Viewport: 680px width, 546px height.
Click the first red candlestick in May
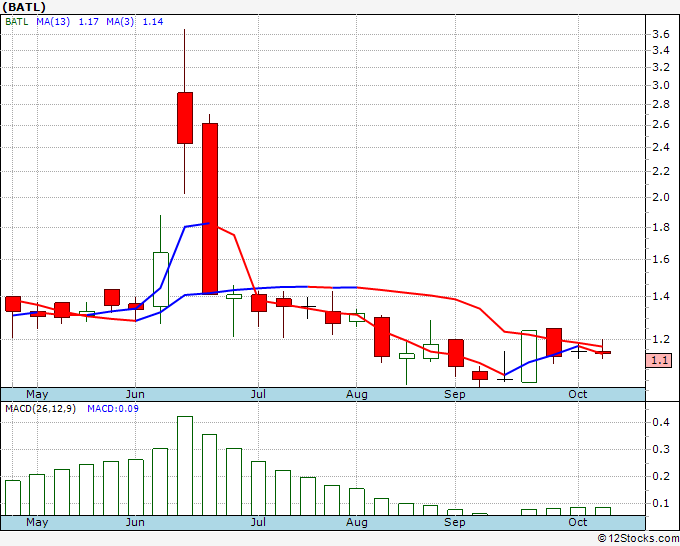pyautogui.click(x=13, y=303)
